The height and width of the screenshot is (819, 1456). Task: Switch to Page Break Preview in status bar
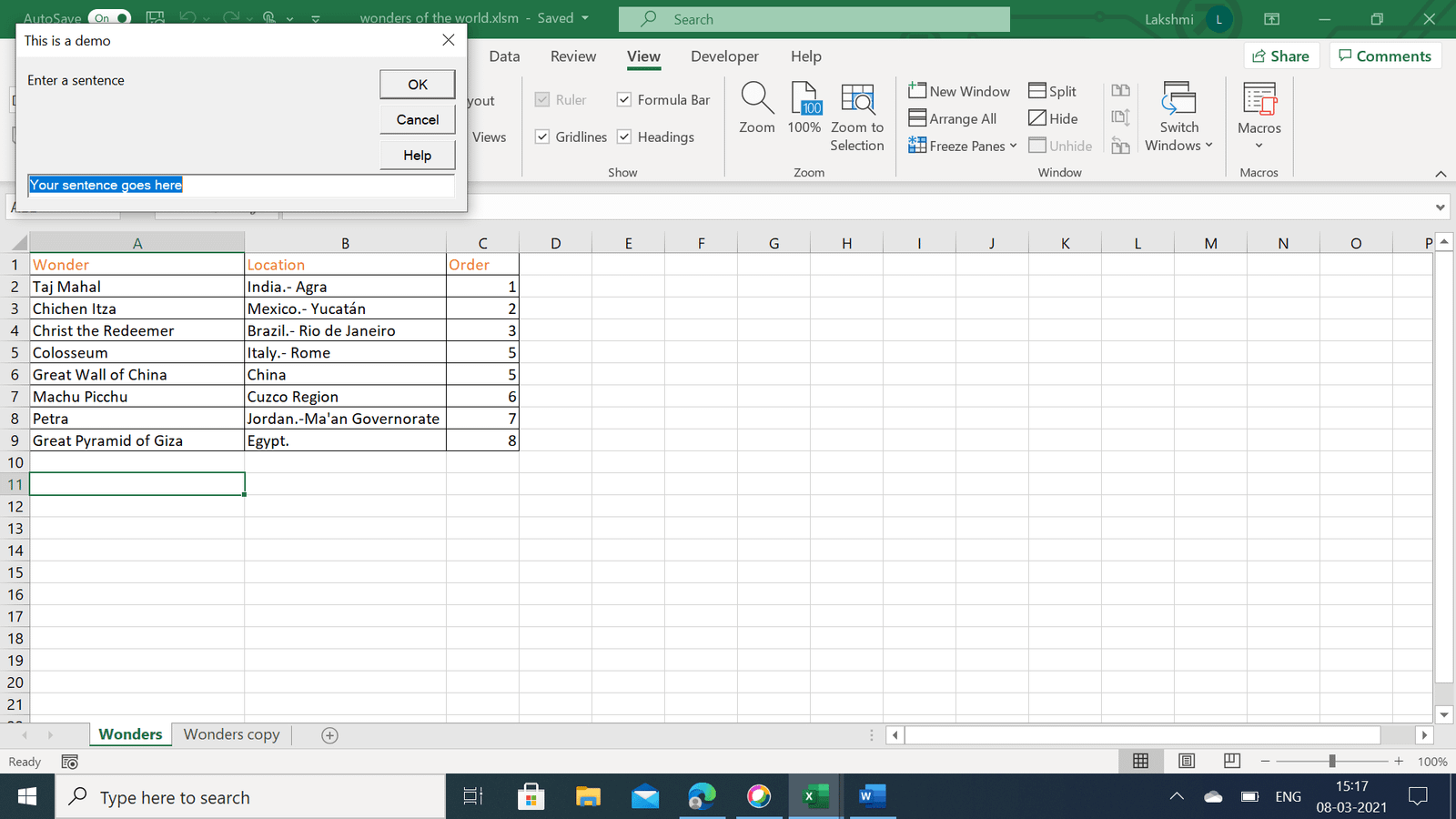click(1232, 761)
